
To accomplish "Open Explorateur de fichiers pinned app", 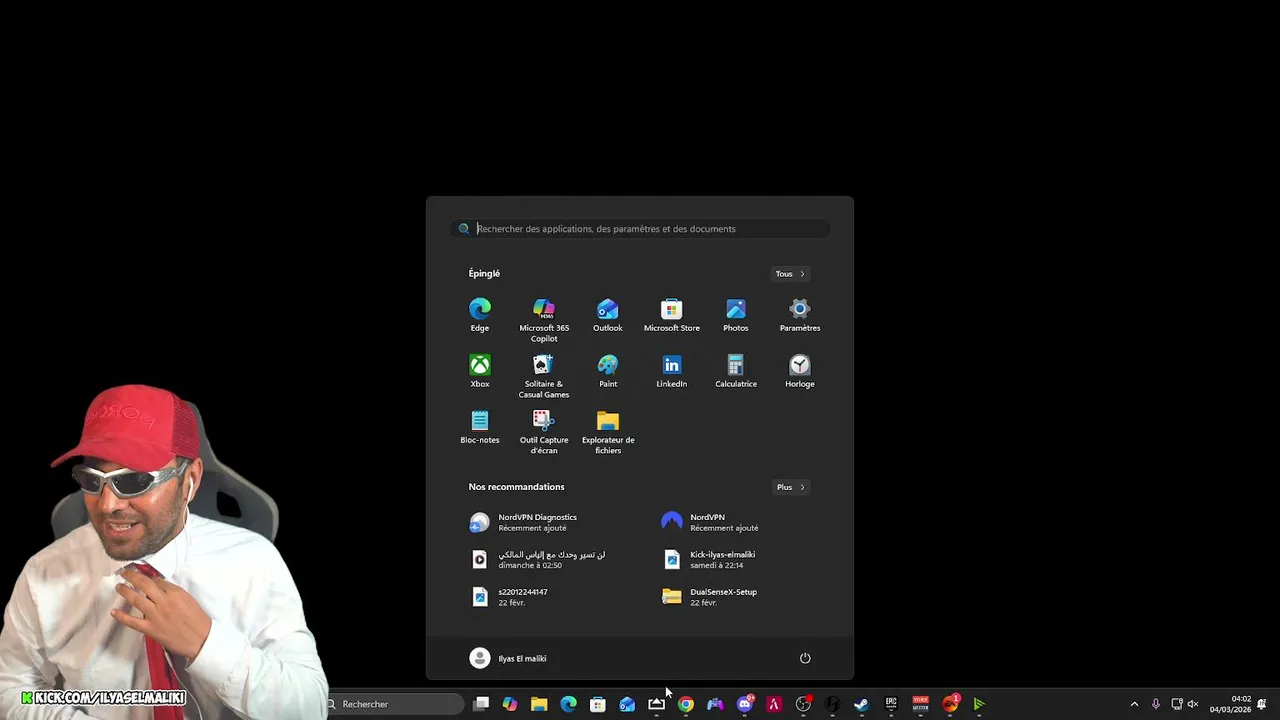I will 608,431.
